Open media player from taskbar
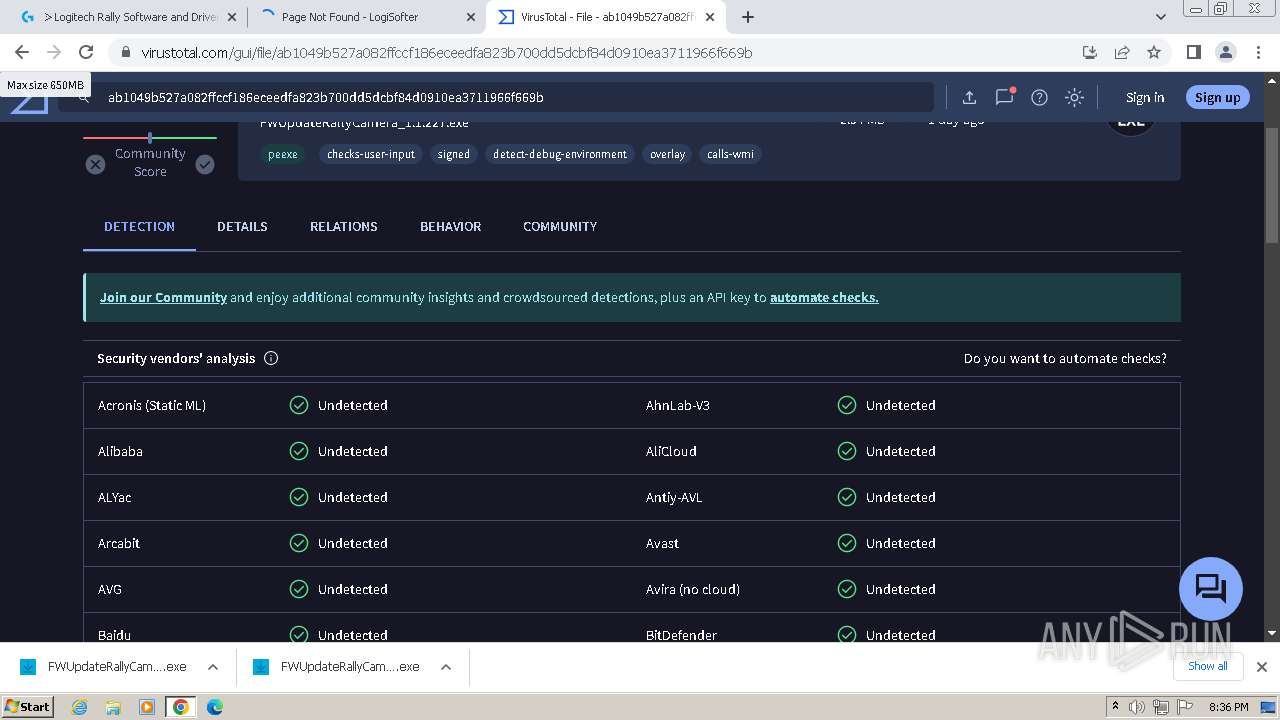The height and width of the screenshot is (720, 1280). click(147, 707)
